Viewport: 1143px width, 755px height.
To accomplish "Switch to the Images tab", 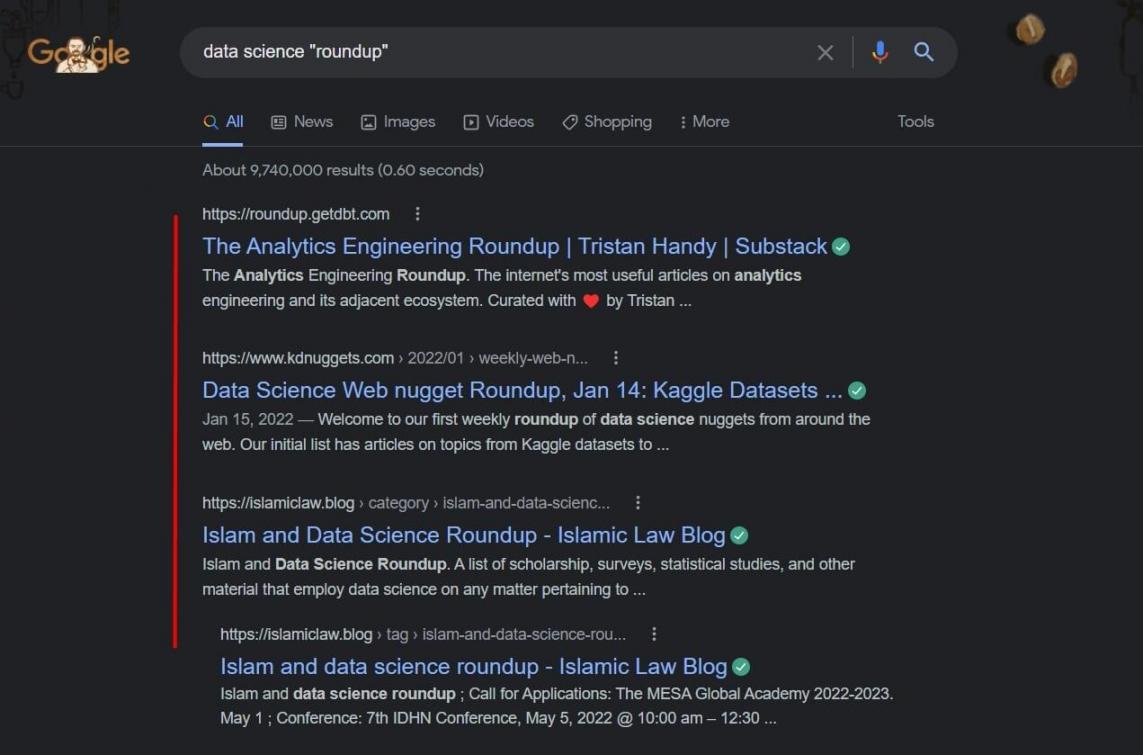I will click(x=398, y=122).
